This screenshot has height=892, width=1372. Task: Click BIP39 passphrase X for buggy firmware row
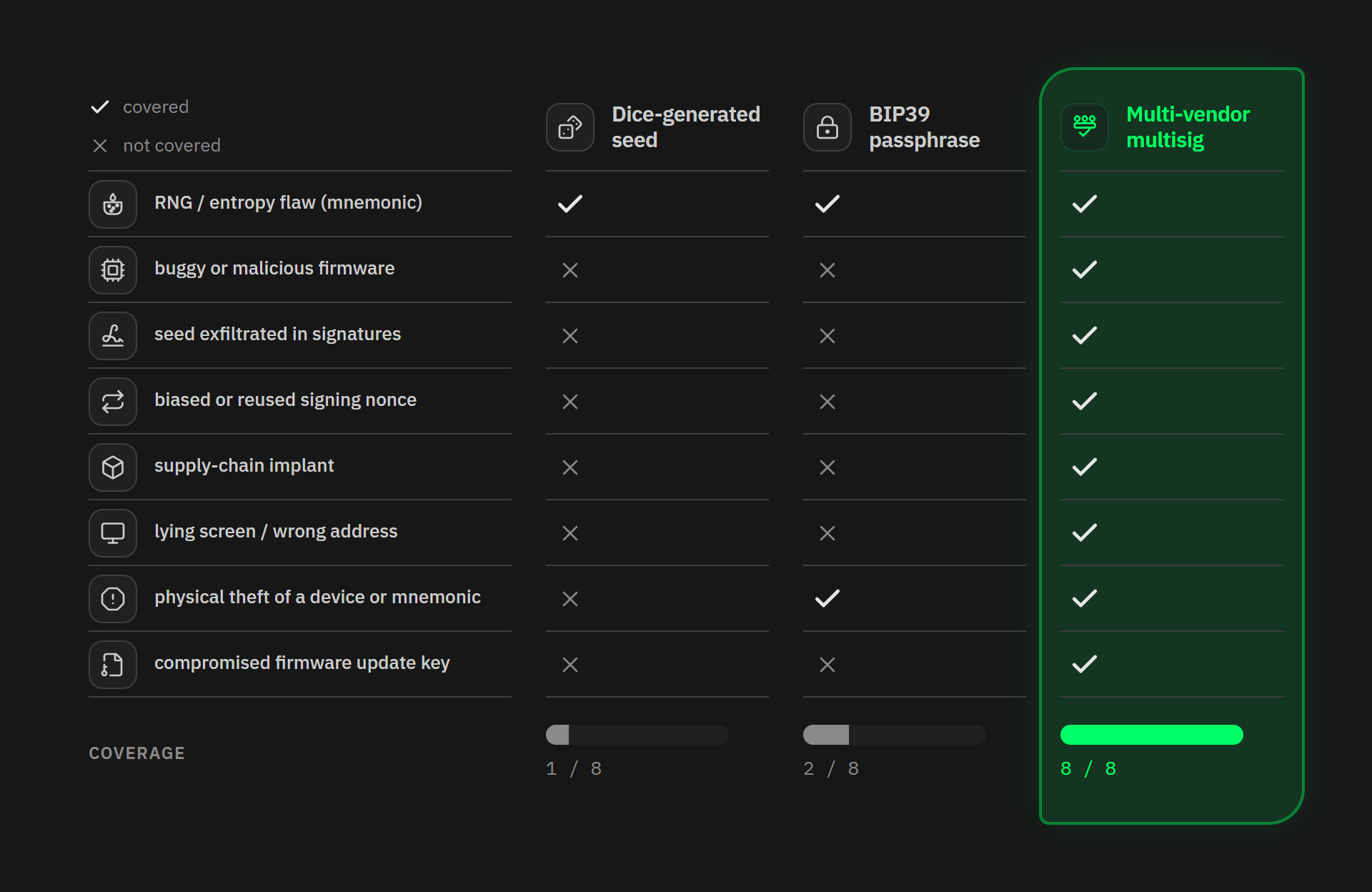pos(827,270)
